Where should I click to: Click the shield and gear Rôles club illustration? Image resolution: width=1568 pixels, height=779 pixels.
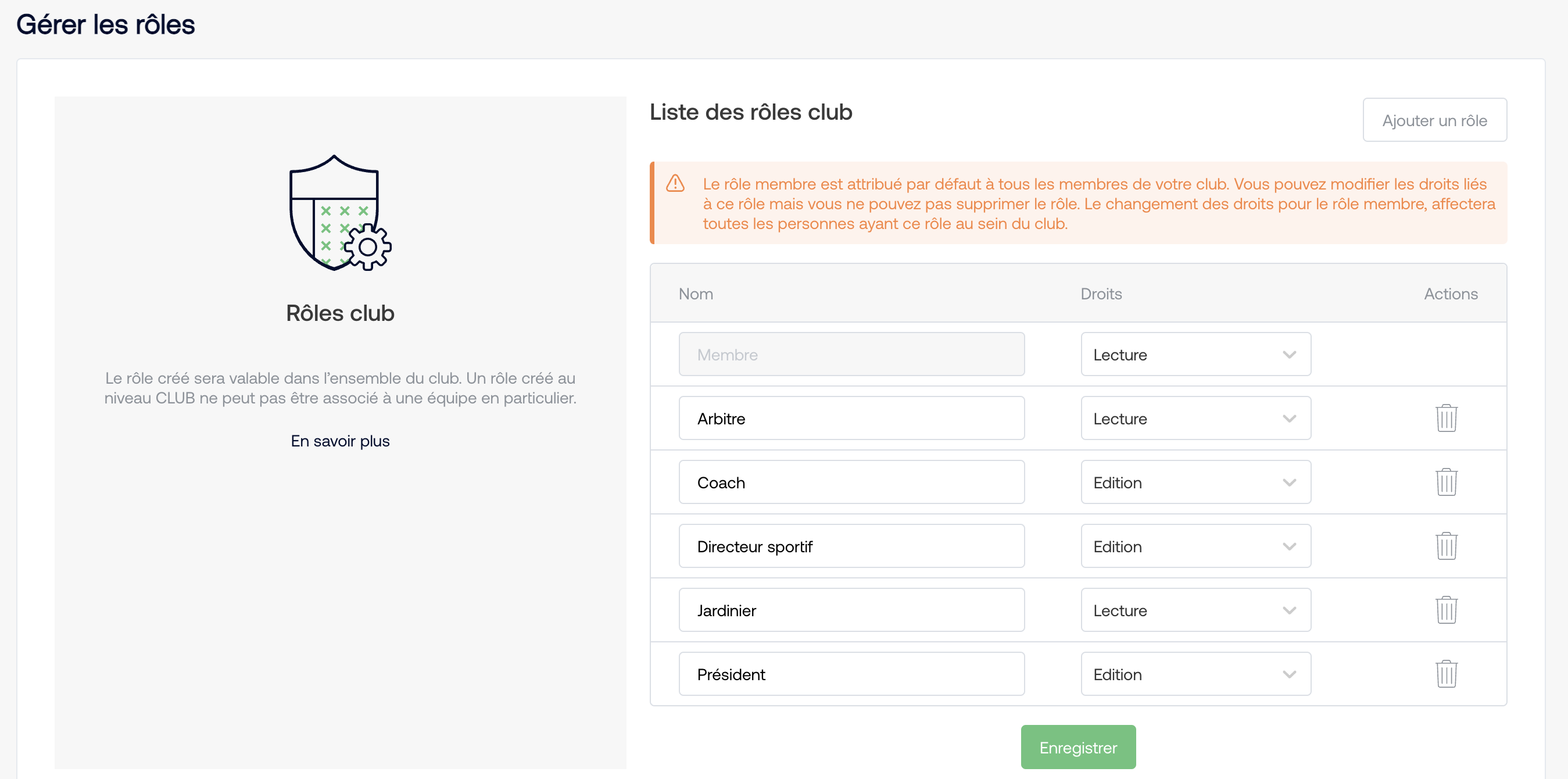click(339, 213)
